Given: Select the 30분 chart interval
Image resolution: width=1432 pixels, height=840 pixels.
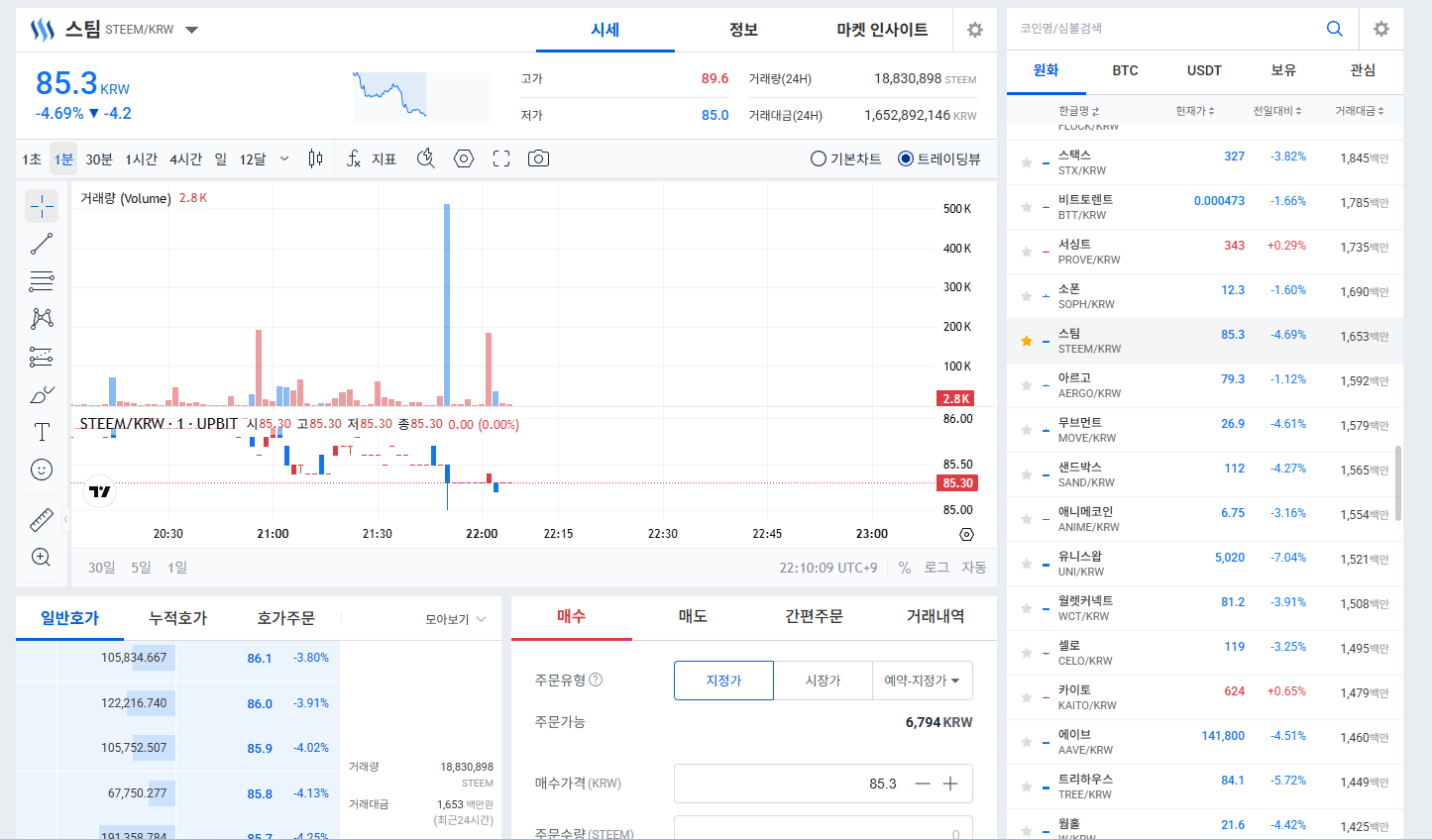Looking at the screenshot, I should (x=99, y=158).
